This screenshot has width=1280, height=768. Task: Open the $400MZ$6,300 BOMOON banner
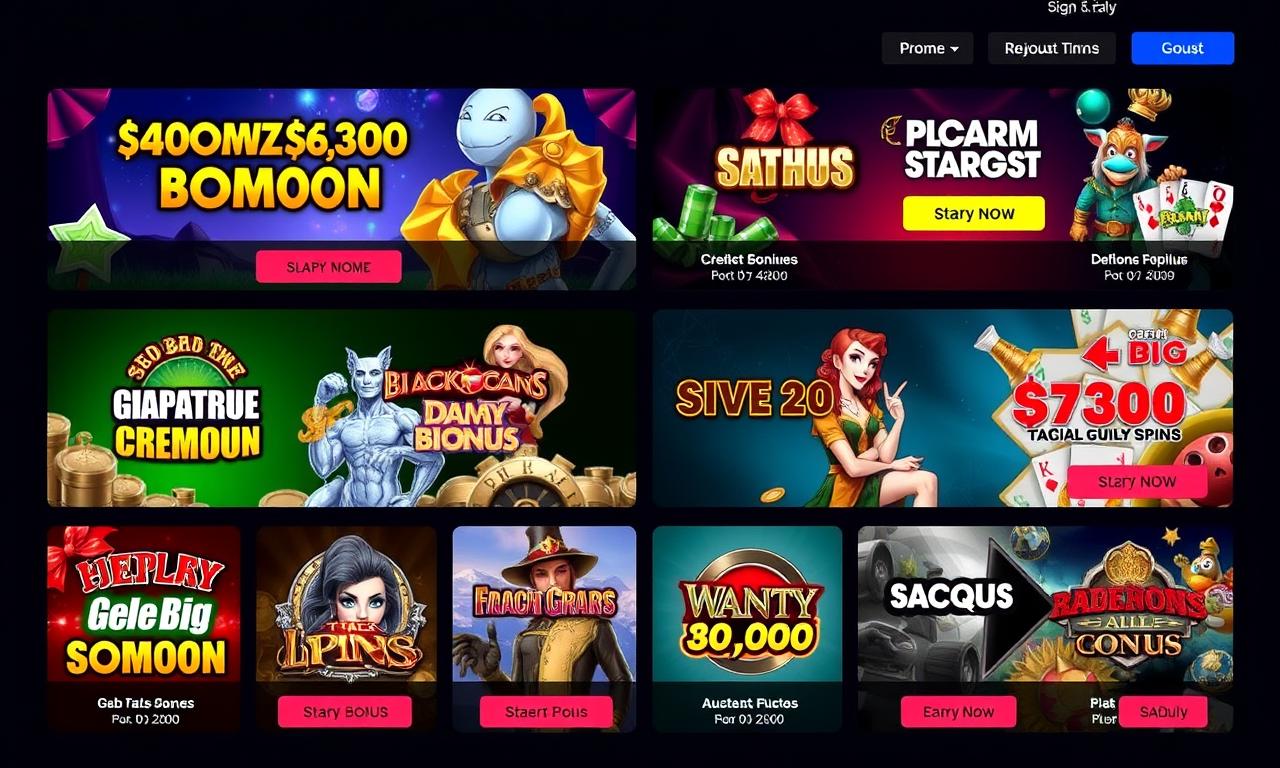coord(342,189)
